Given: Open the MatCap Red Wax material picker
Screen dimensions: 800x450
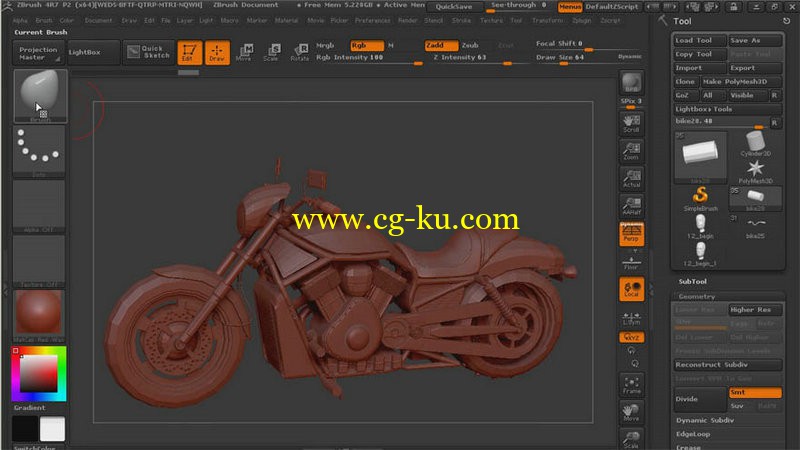Looking at the screenshot, I should click(x=39, y=316).
